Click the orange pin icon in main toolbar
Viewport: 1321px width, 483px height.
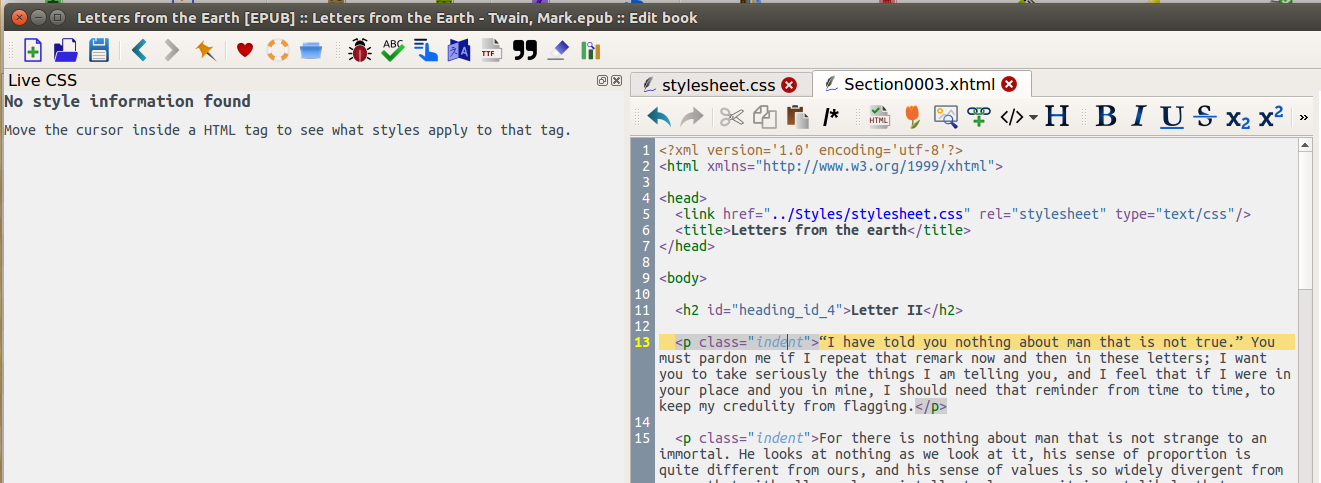click(x=206, y=50)
